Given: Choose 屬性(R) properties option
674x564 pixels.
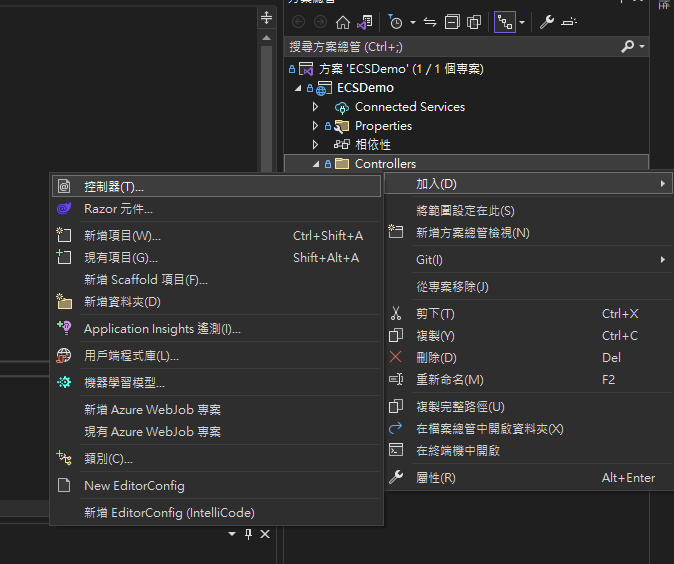Looking at the screenshot, I should (x=528, y=478).
